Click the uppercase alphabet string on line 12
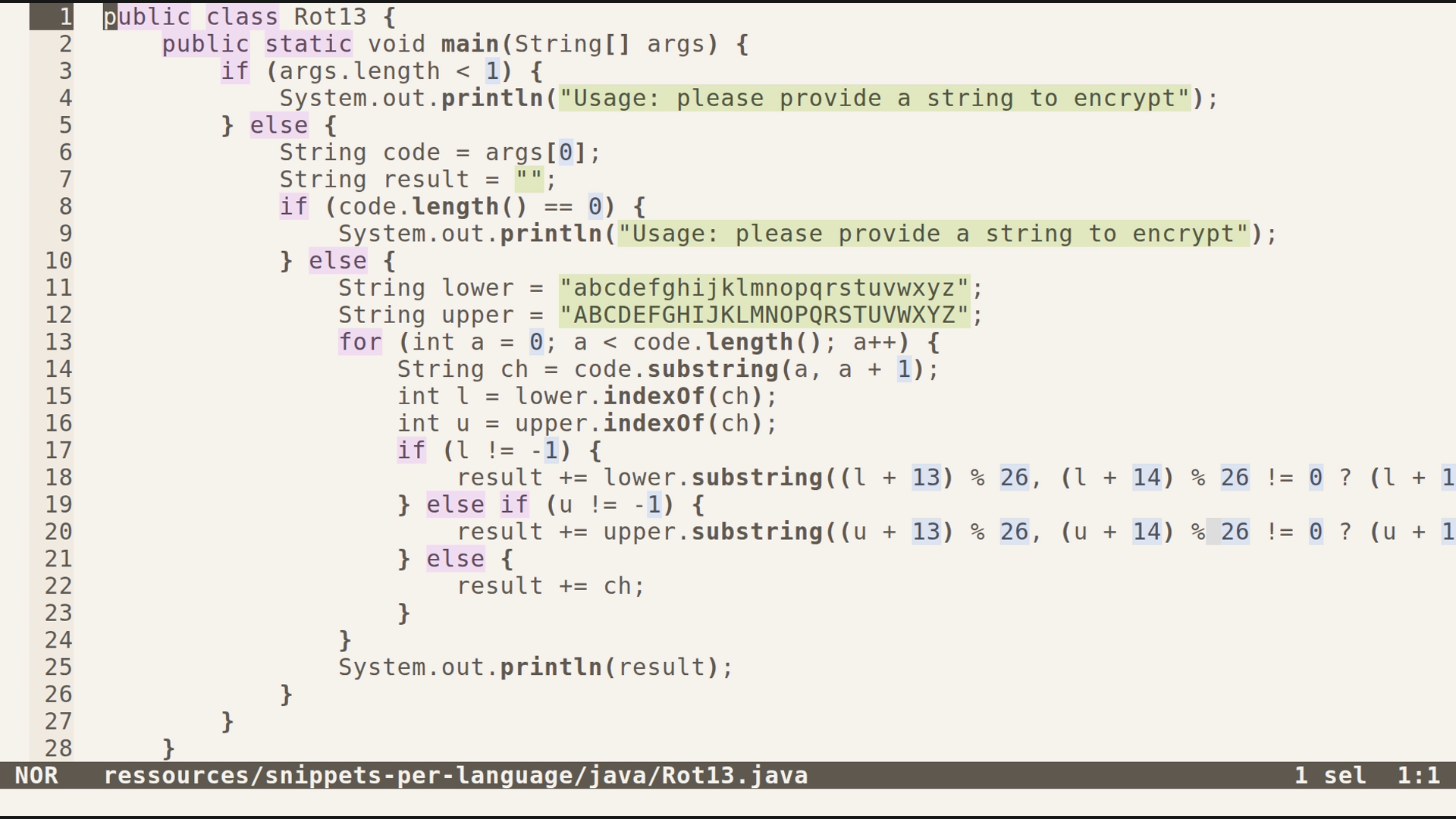This screenshot has height=819, width=1456. tap(766, 315)
